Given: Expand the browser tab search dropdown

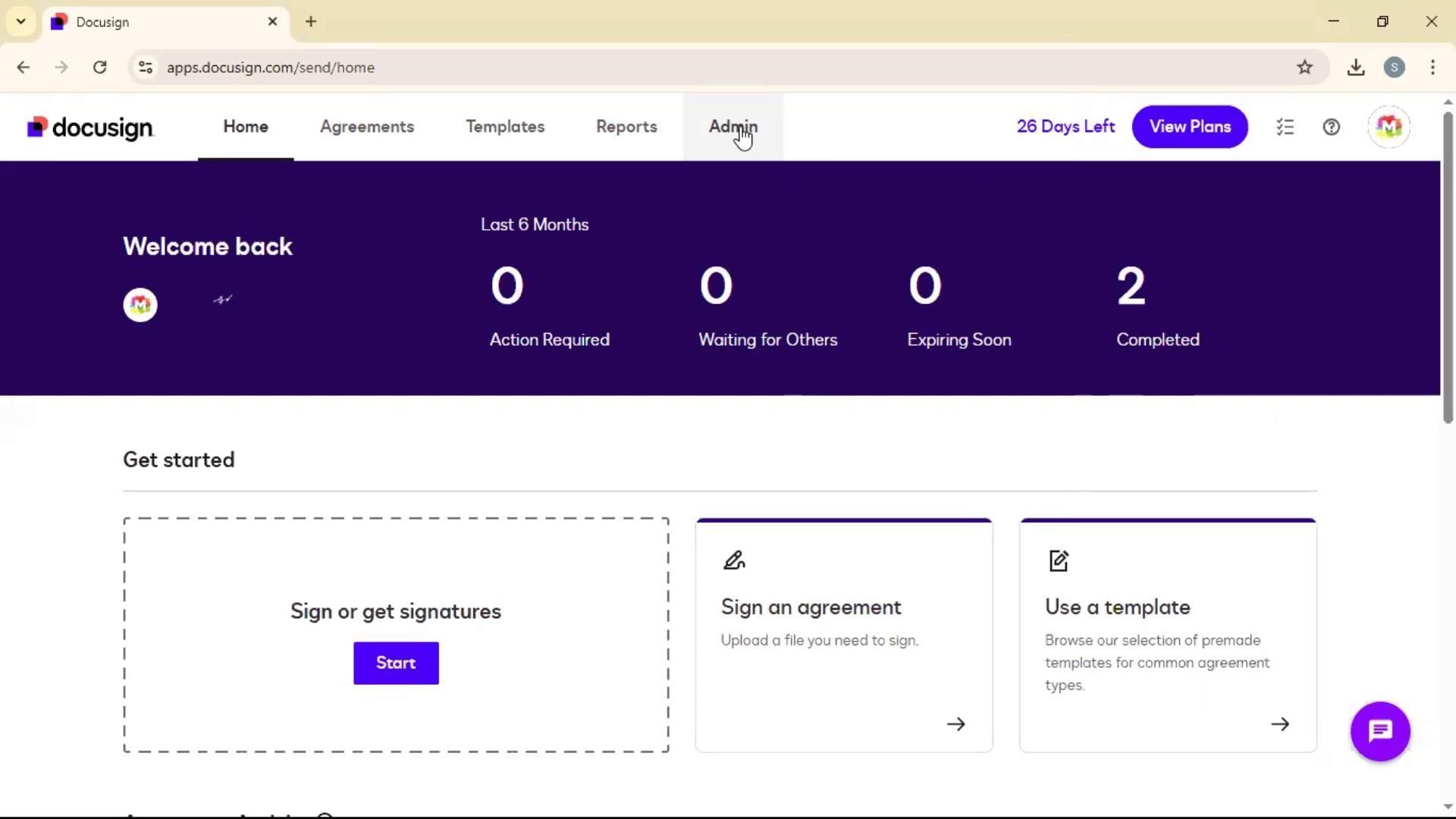Looking at the screenshot, I should [x=21, y=21].
